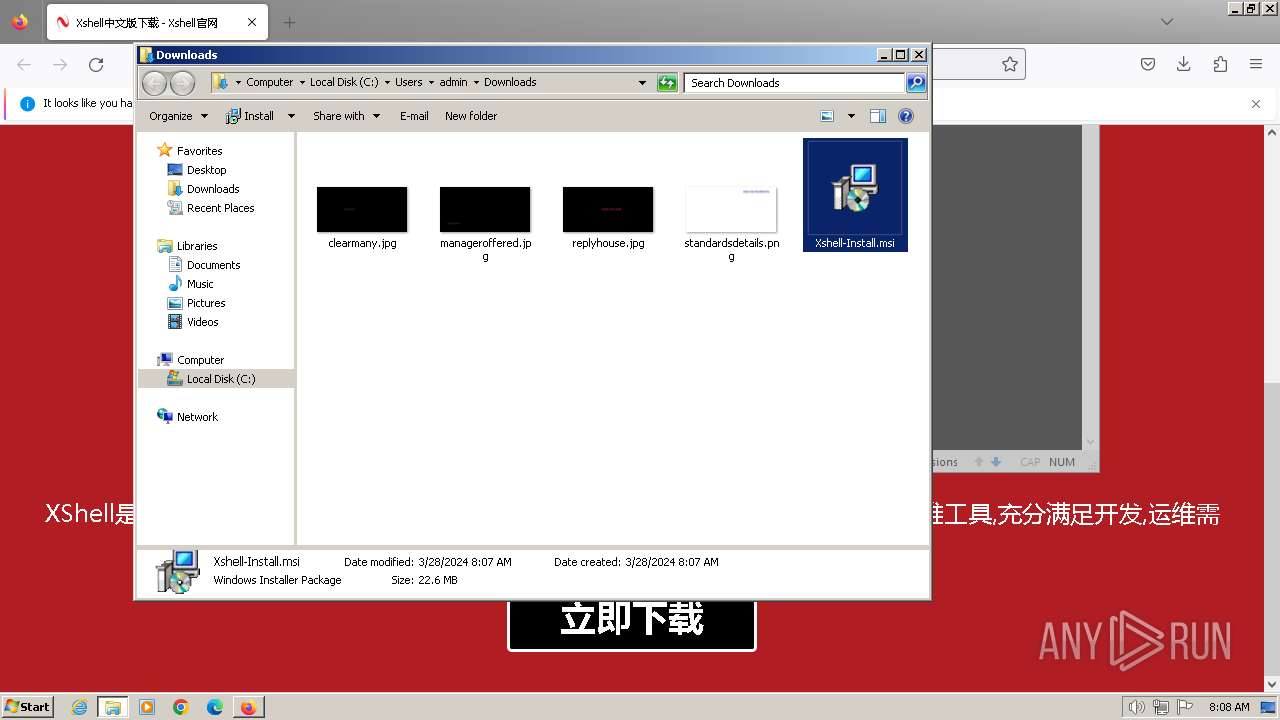Click the volume tray icon
This screenshot has height=720, width=1280.
coord(1137,707)
